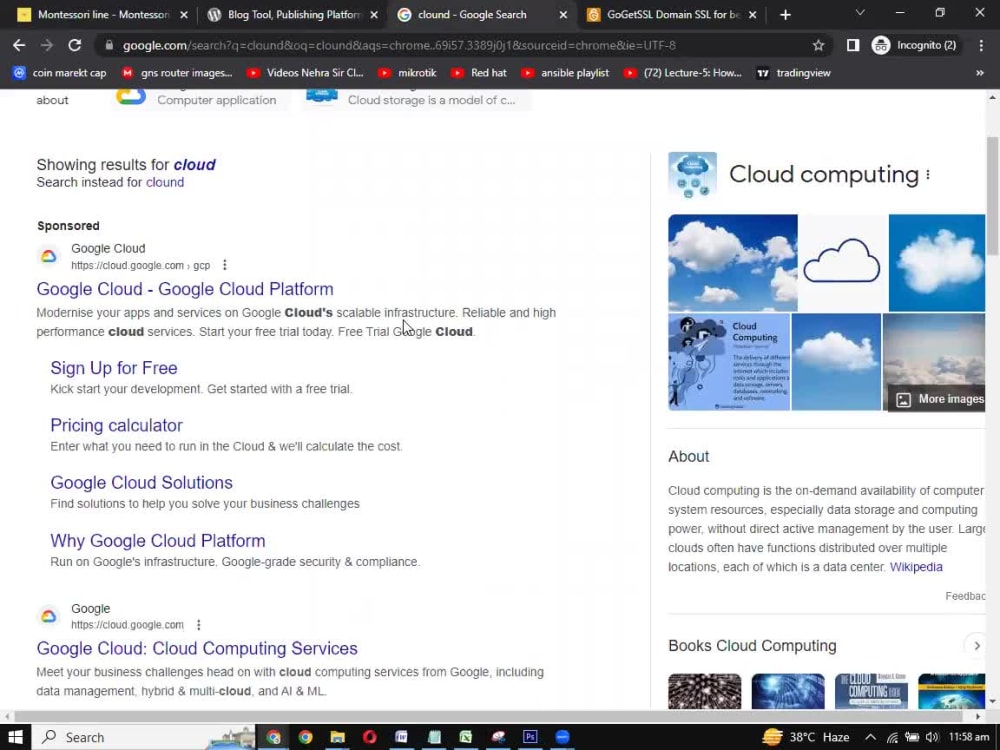Open ad options for the sponsored Google Cloud result
Screen dimensions: 1000x750
click(x=224, y=265)
